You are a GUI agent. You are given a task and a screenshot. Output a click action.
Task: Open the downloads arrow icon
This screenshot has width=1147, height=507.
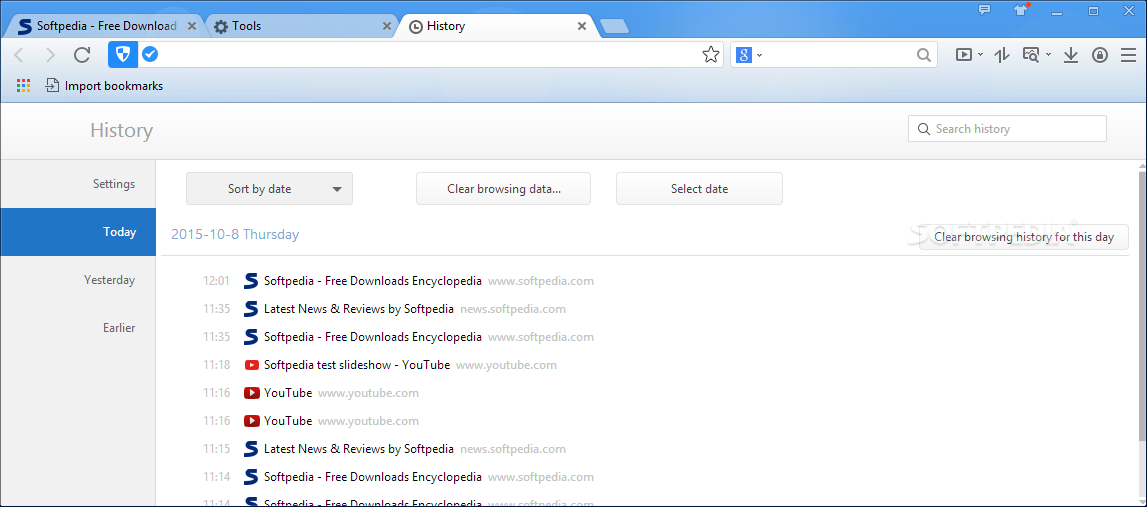tap(1071, 55)
